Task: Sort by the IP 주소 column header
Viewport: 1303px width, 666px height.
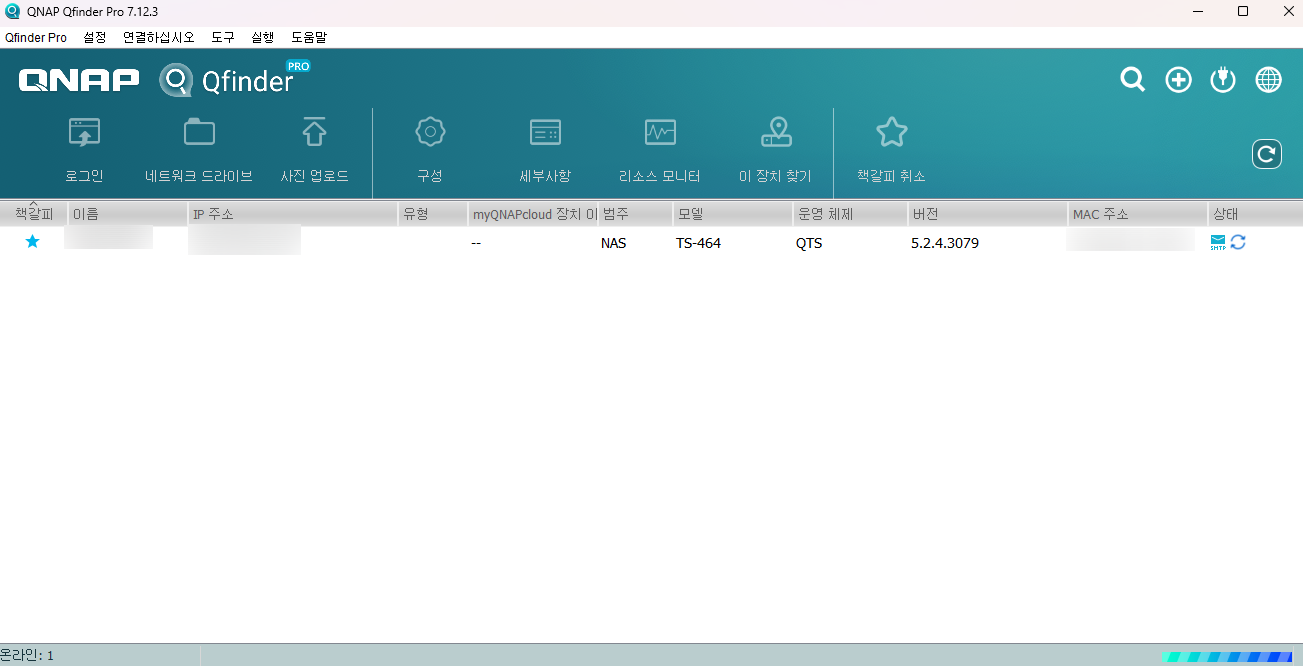Action: coord(293,214)
